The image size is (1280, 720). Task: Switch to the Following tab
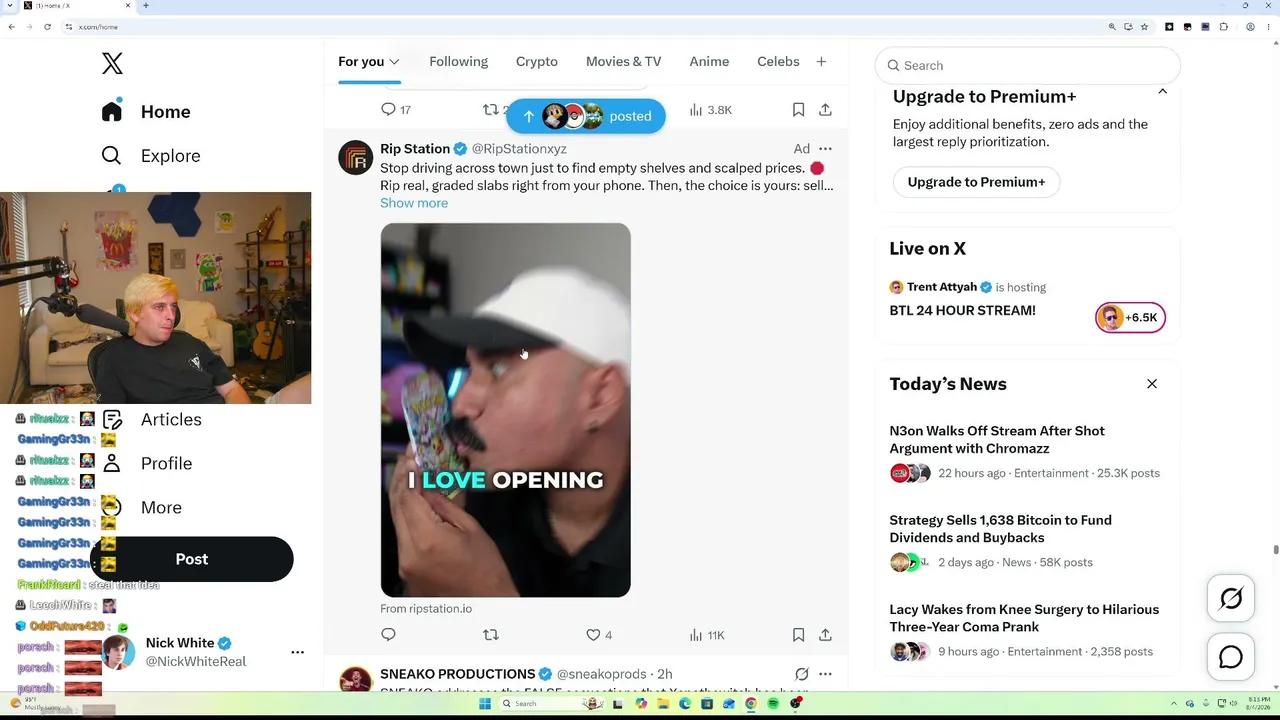click(458, 62)
